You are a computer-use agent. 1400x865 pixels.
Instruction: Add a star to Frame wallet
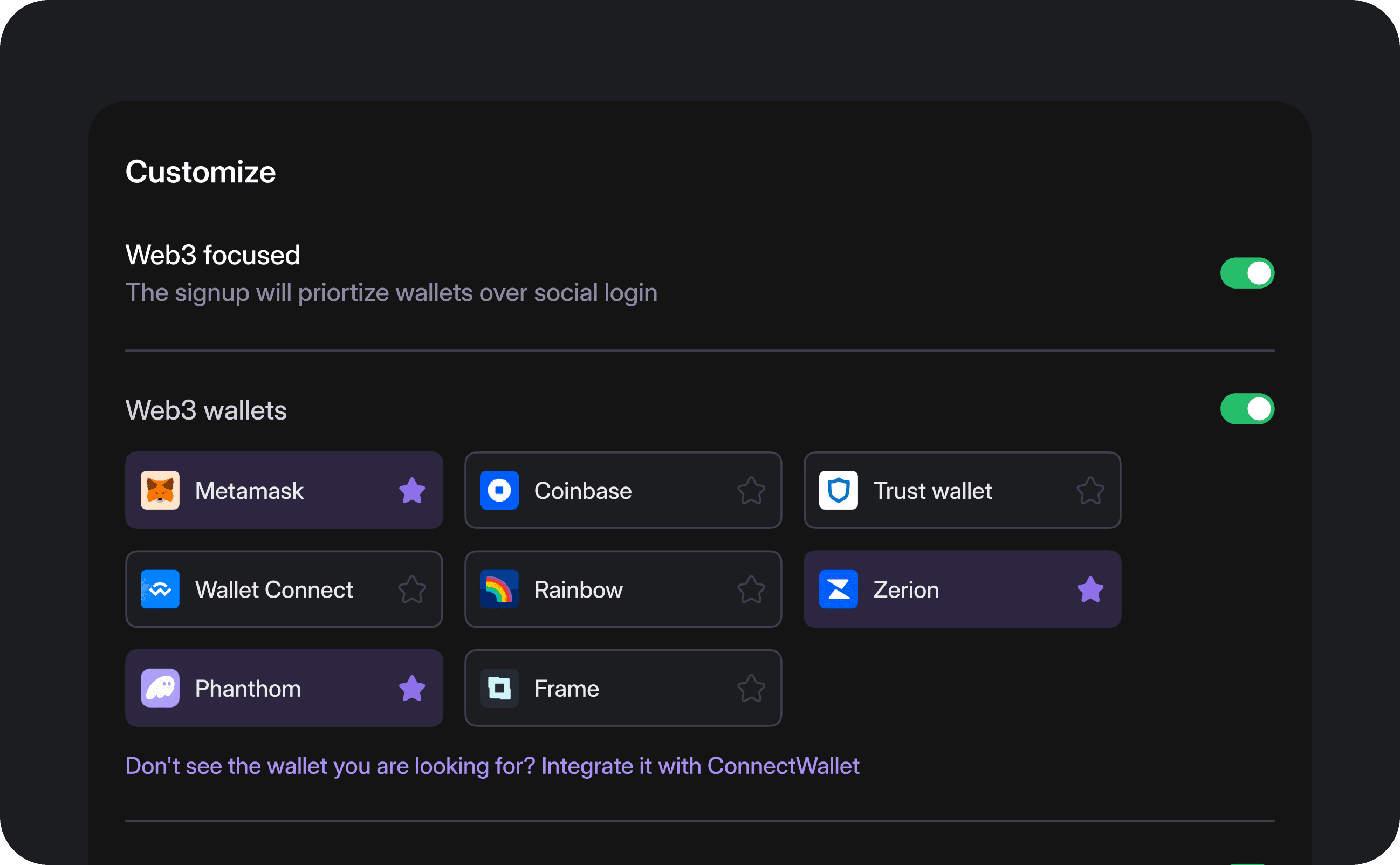pyautogui.click(x=751, y=688)
